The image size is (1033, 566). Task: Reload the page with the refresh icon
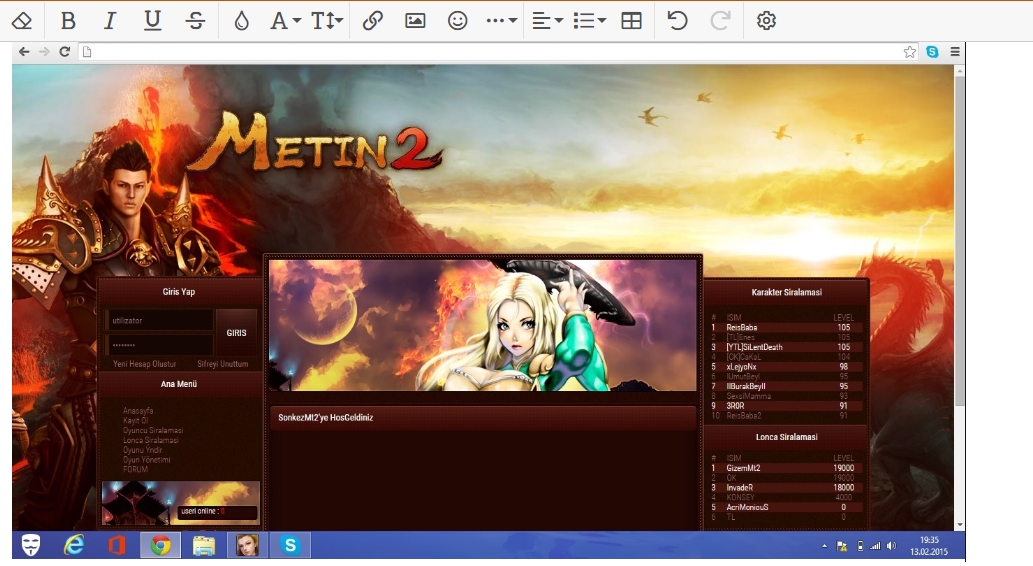point(64,51)
